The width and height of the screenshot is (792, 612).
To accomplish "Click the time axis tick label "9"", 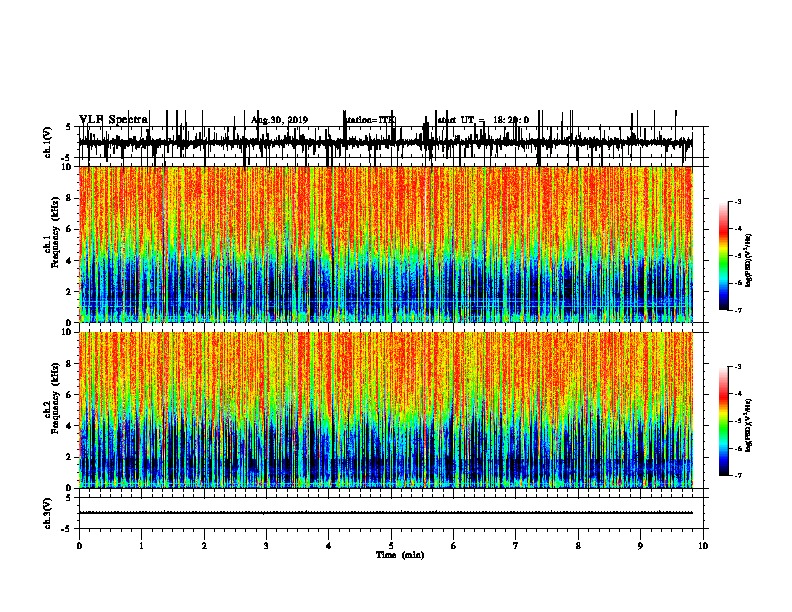I will [640, 546].
